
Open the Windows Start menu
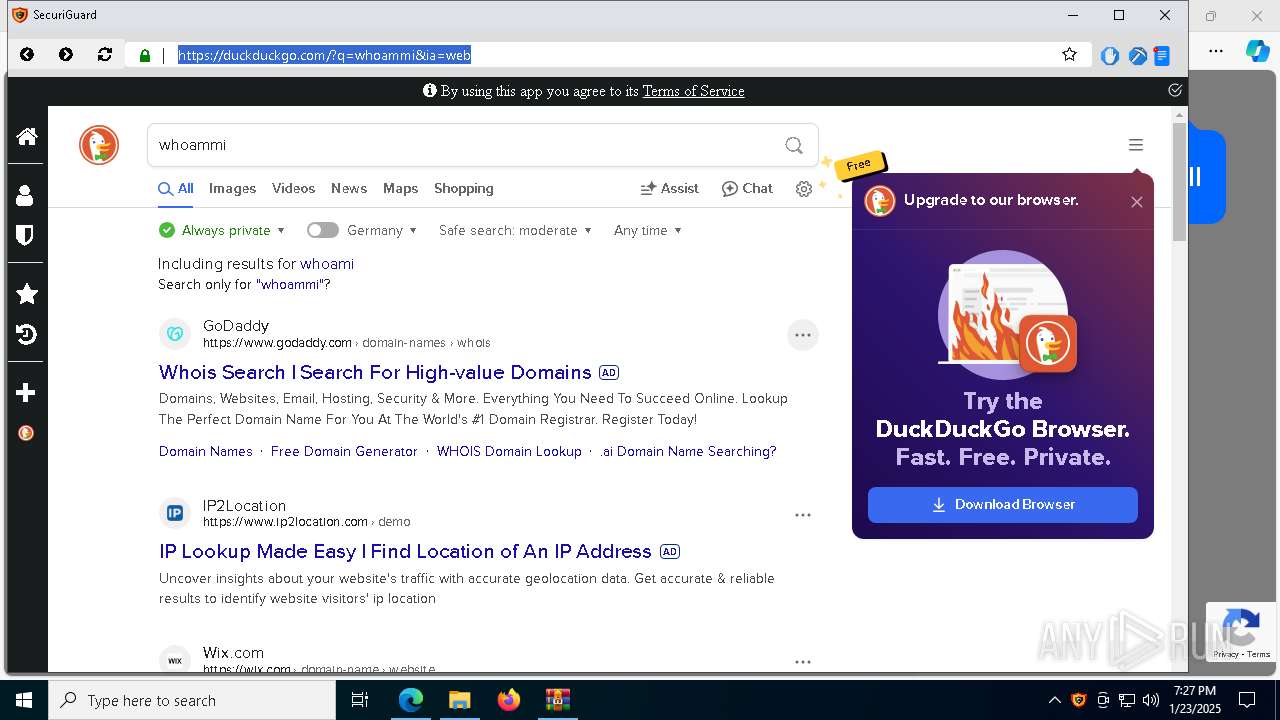click(x=24, y=700)
